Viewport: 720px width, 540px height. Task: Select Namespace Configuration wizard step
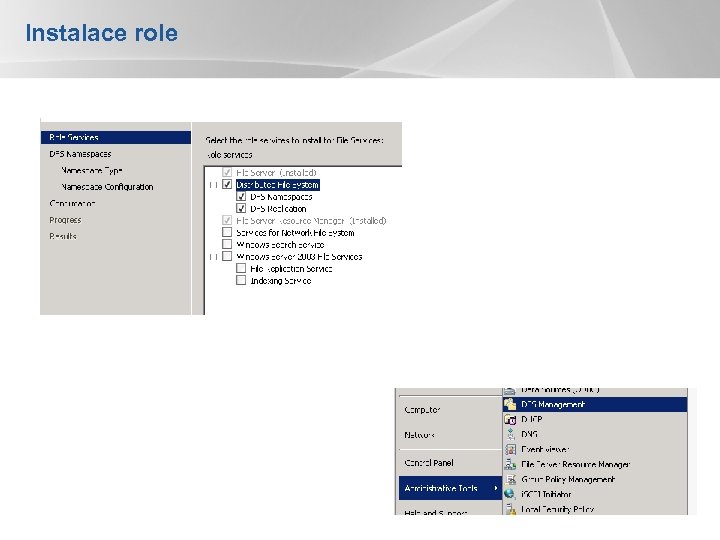pos(107,187)
